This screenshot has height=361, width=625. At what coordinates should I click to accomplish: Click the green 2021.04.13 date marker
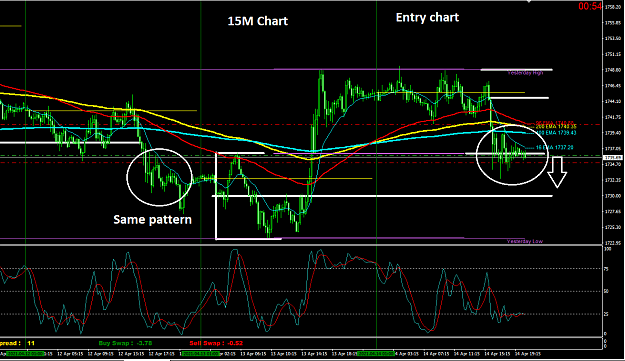200,353
